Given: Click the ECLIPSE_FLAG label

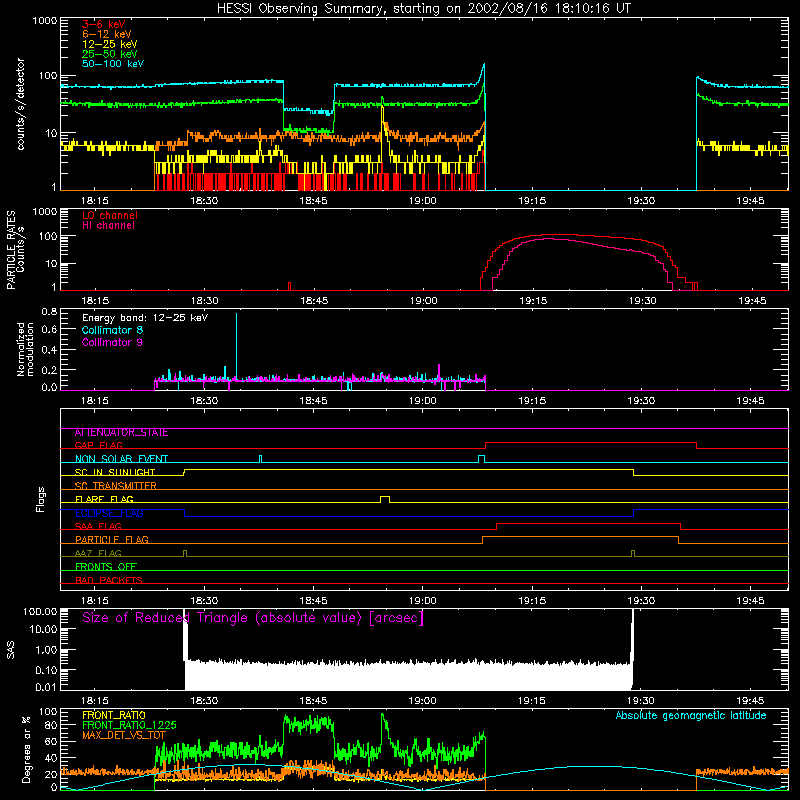Looking at the screenshot, I should tap(109, 513).
